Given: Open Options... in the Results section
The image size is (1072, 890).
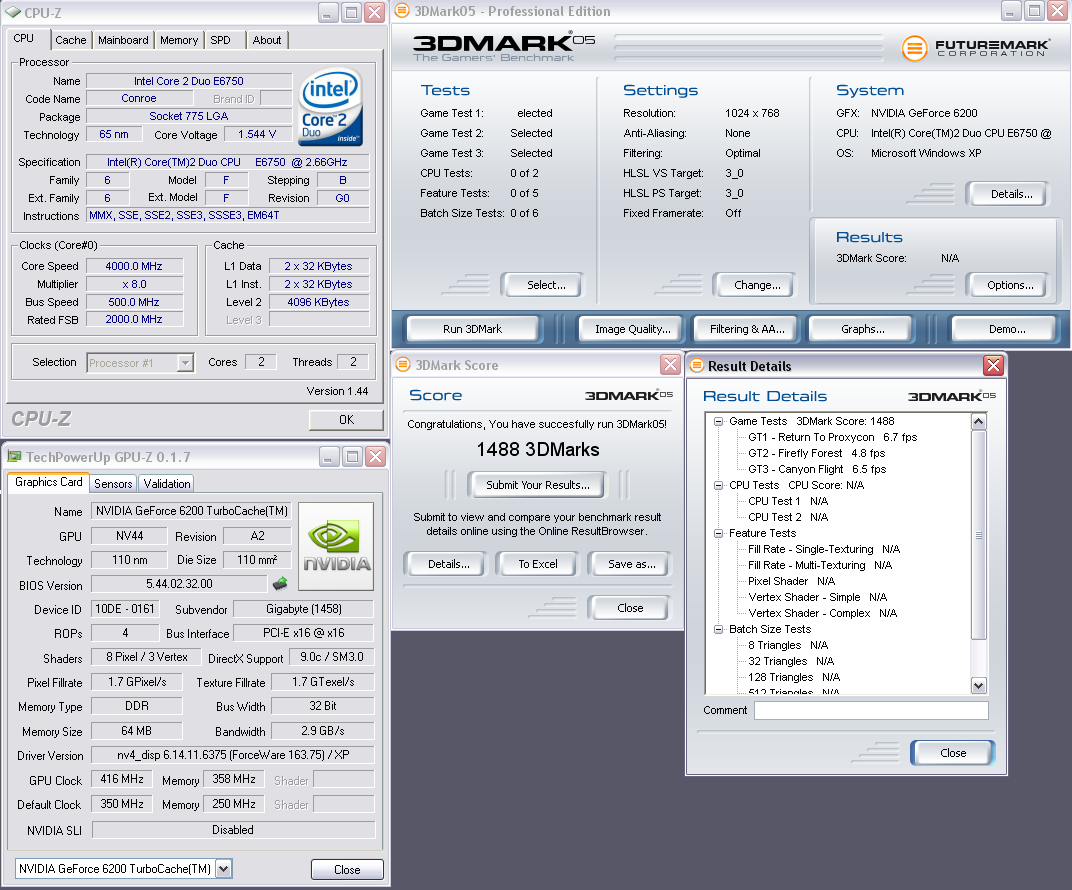Looking at the screenshot, I should [1007, 285].
